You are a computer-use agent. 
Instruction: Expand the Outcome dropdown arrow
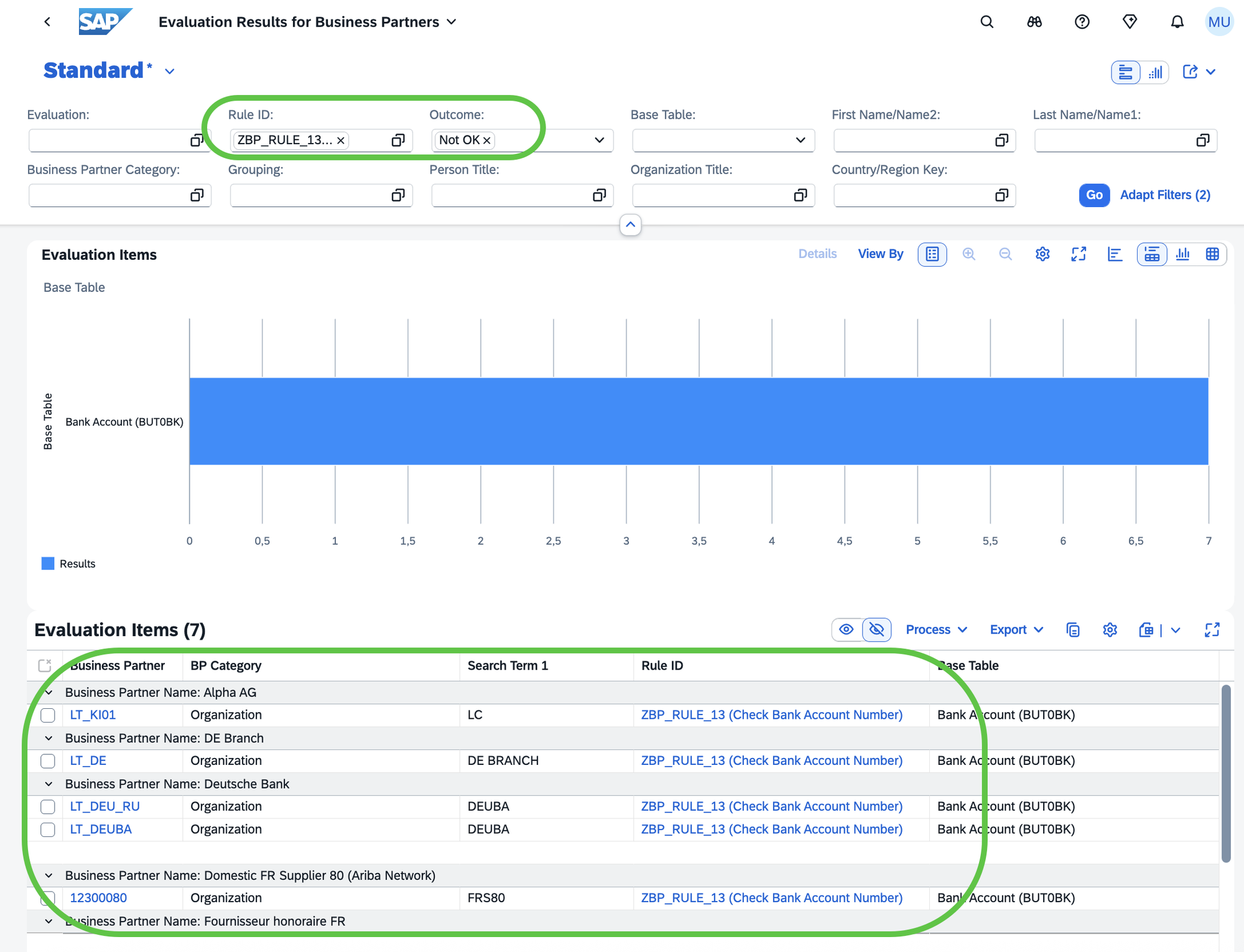tap(599, 140)
